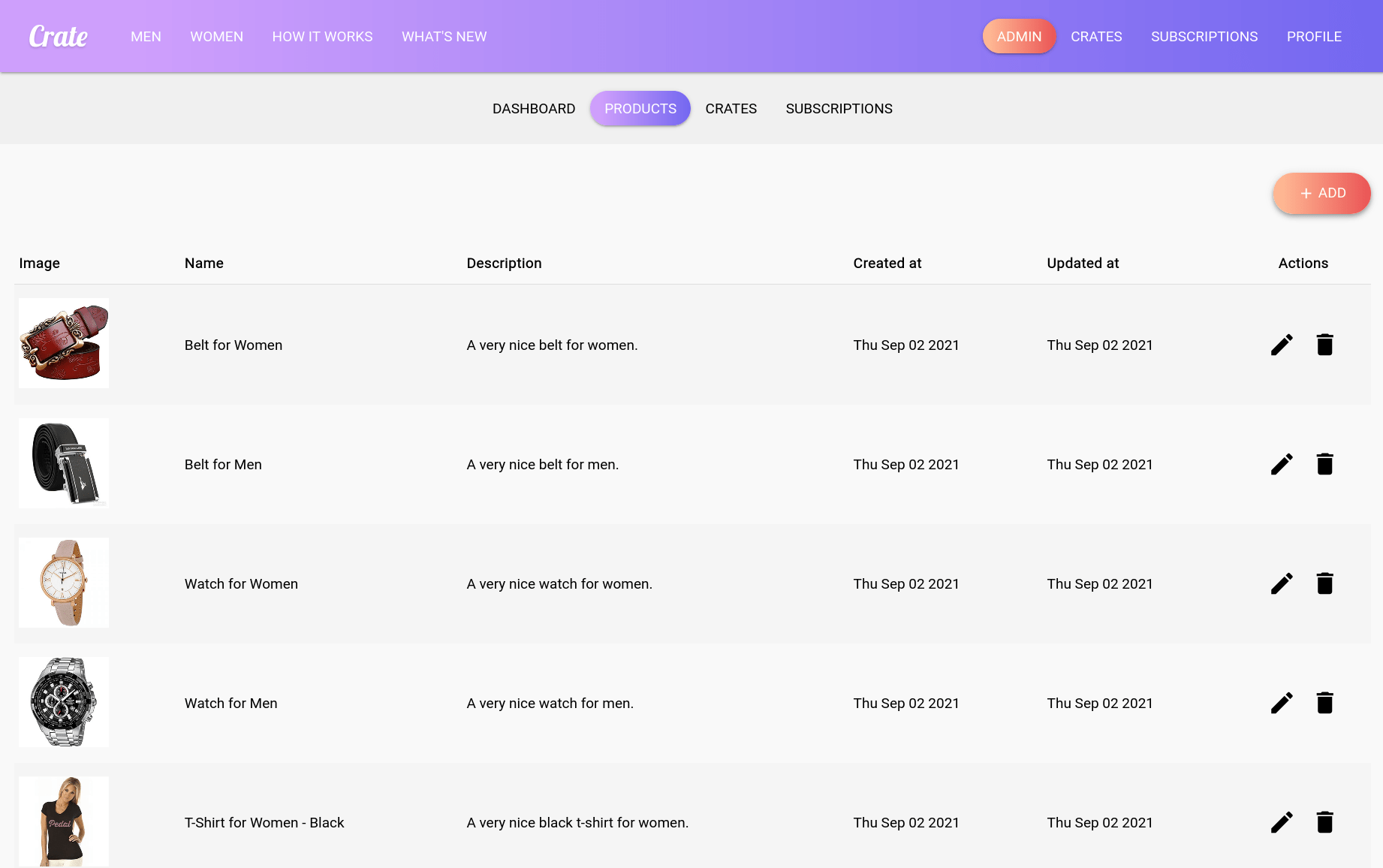Edit the Belt for Men product
The width and height of the screenshot is (1383, 868).
coord(1282,464)
